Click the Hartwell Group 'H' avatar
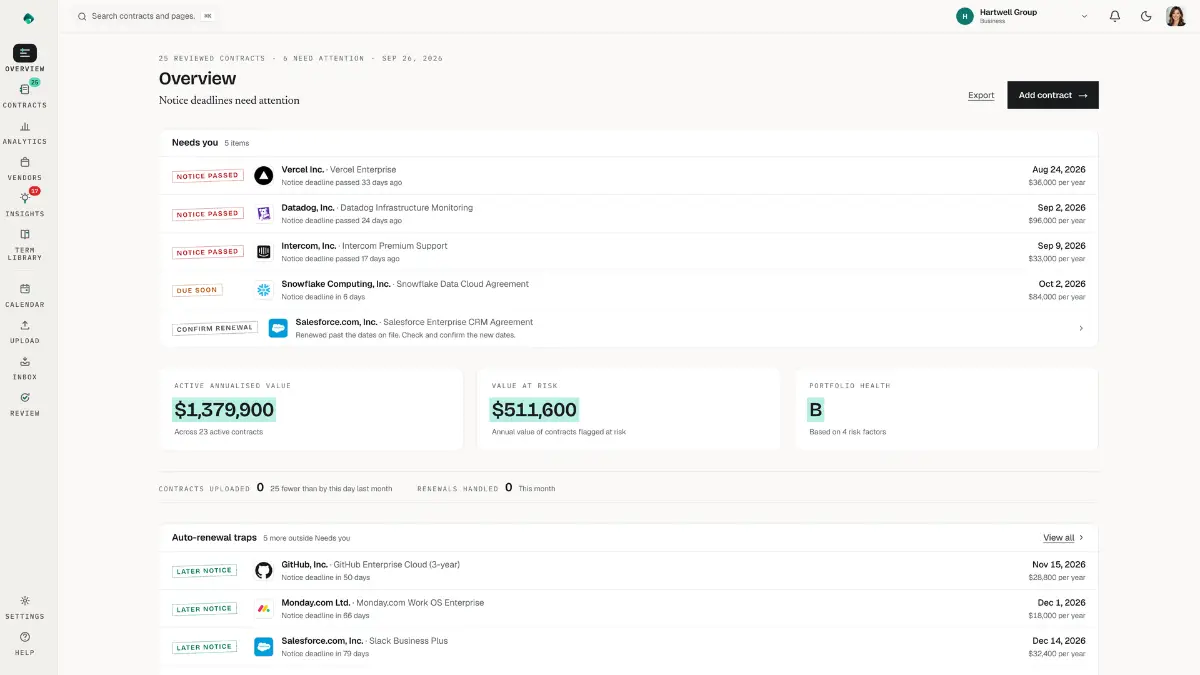 965,16
